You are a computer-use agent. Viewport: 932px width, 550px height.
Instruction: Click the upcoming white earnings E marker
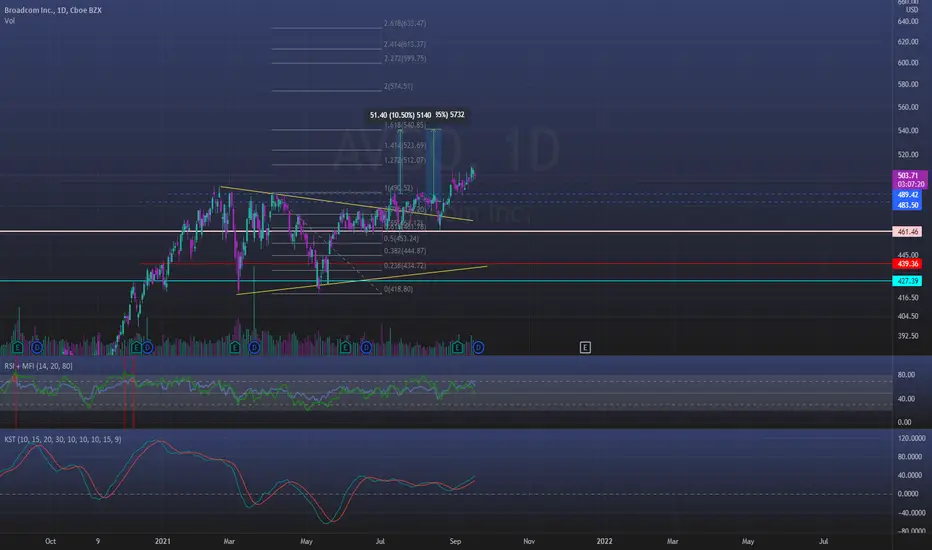coord(585,347)
